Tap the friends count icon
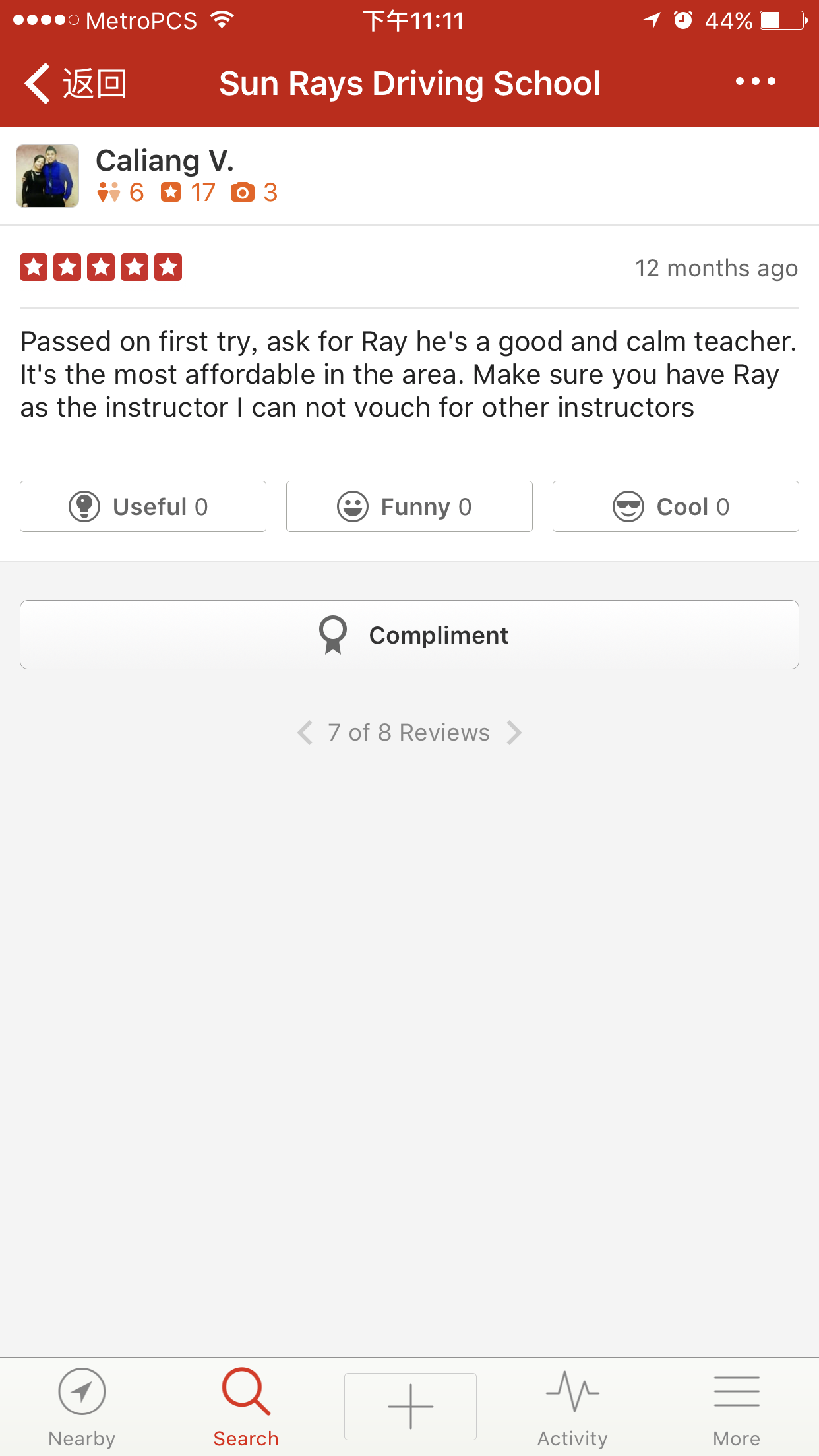This screenshot has width=819, height=1456. pyautogui.click(x=109, y=192)
